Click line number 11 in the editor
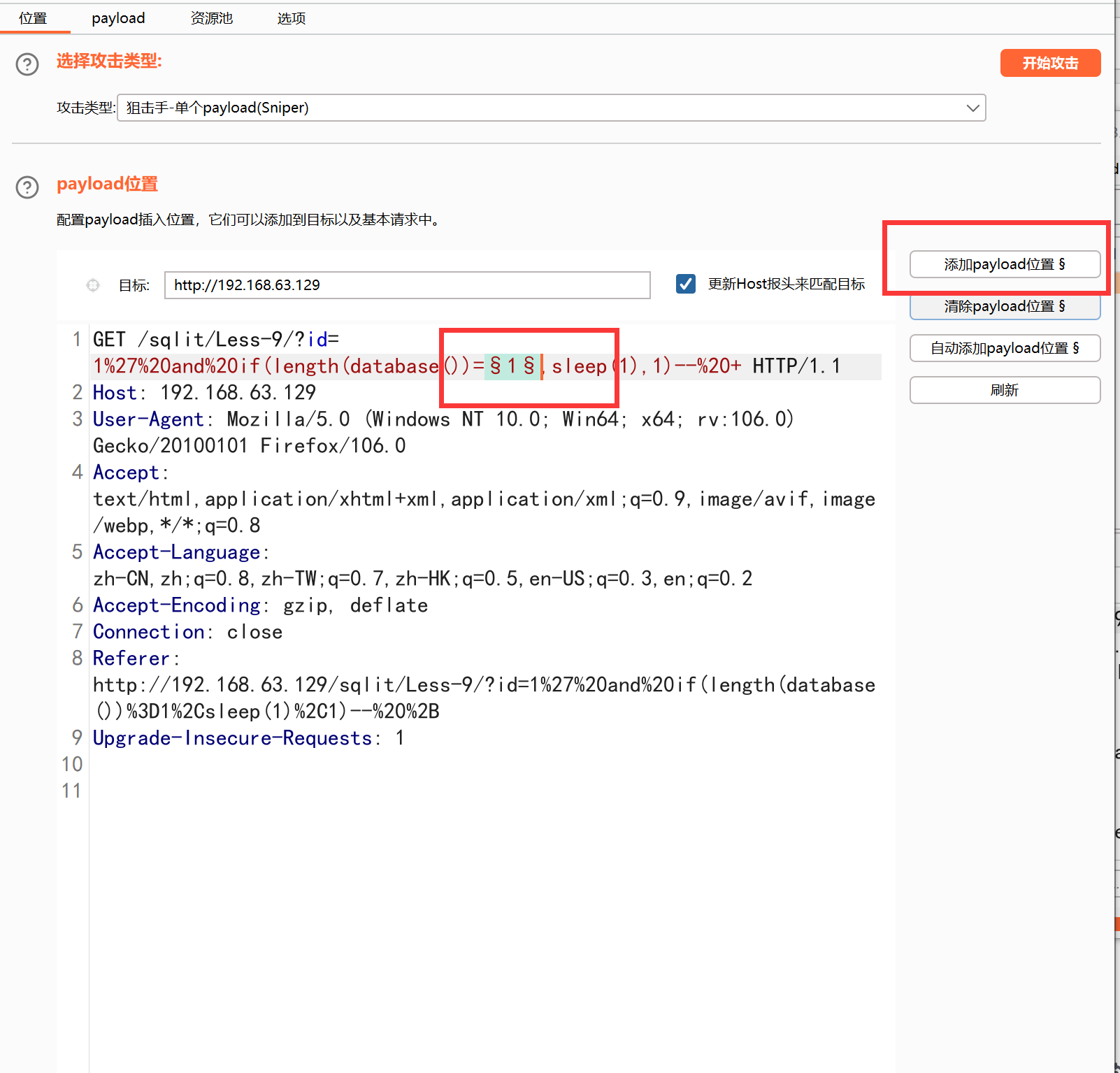Image resolution: width=1120 pixels, height=1073 pixels. [x=72, y=791]
